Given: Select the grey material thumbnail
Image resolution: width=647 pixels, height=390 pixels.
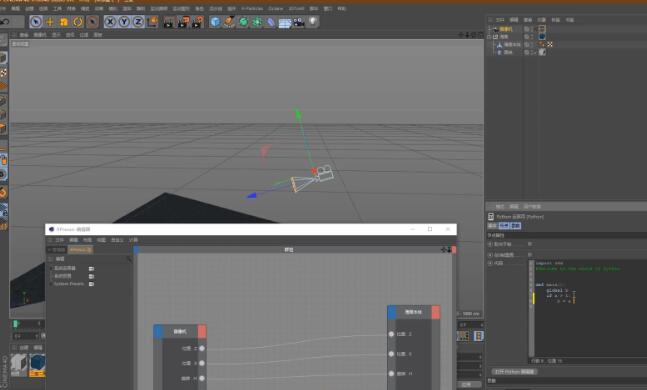Looking at the screenshot, I should click(19, 364).
